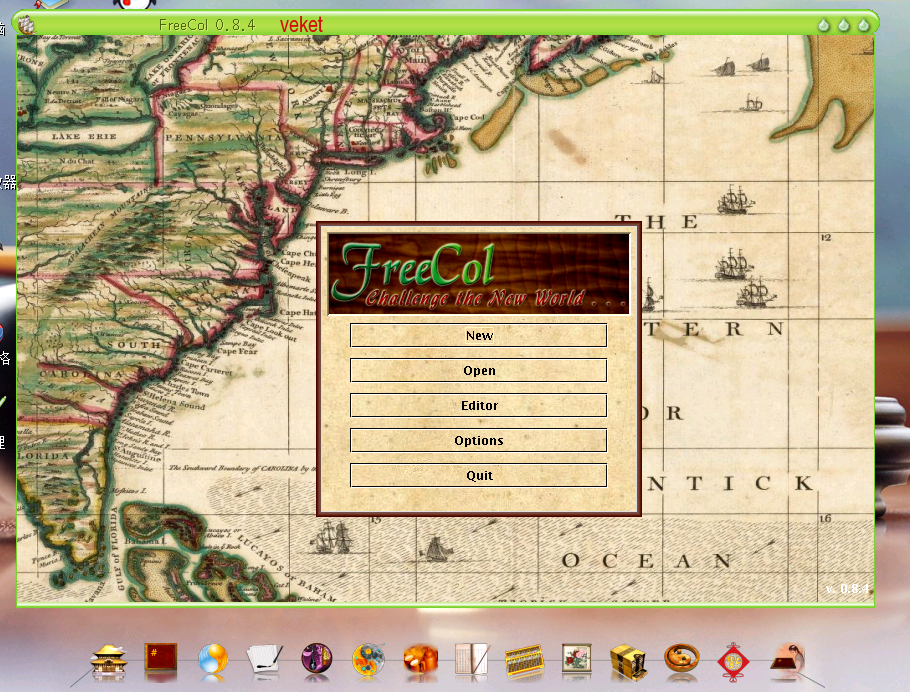Launch the map Editor from the menu

tap(478, 405)
